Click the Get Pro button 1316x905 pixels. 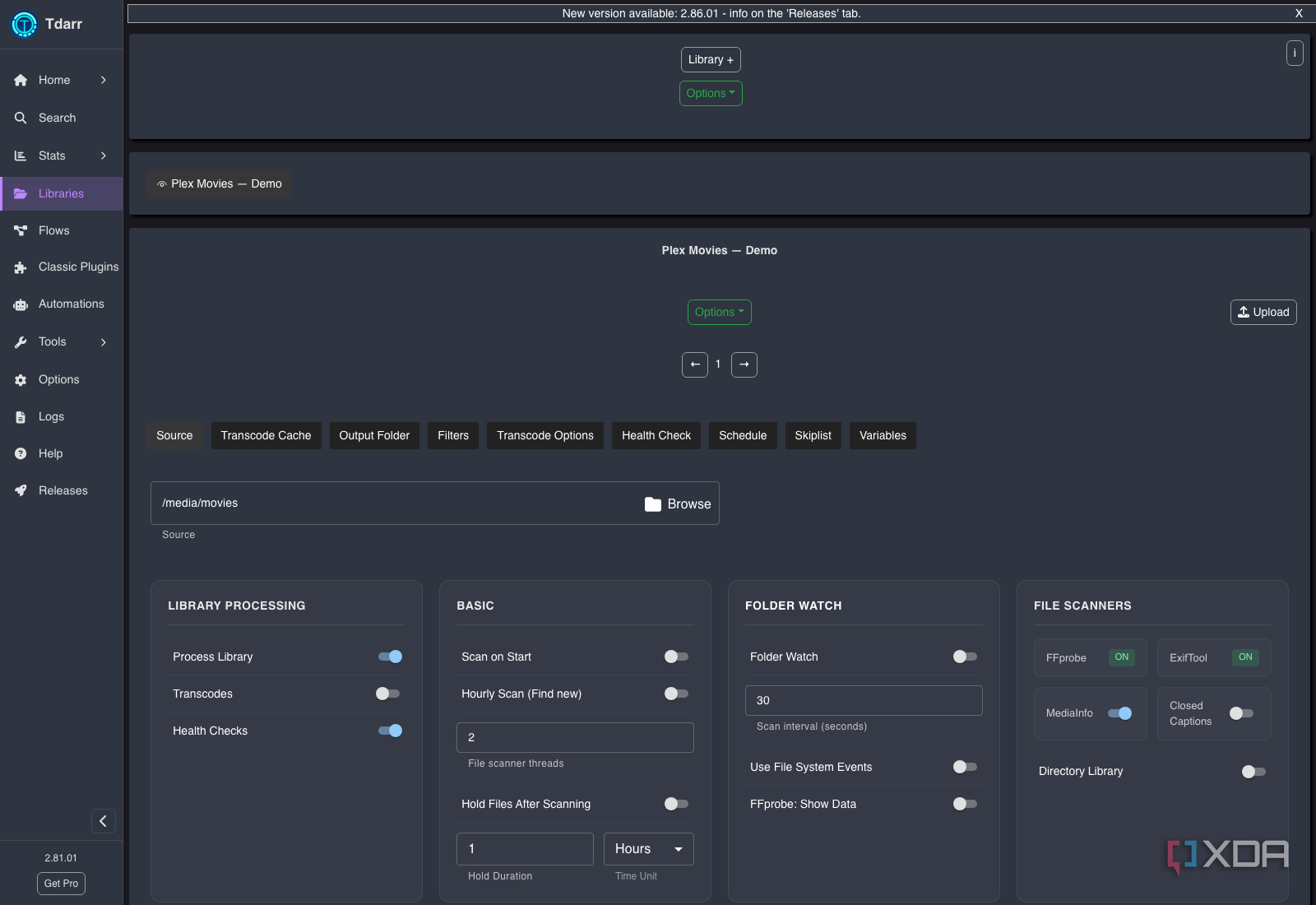point(61,884)
